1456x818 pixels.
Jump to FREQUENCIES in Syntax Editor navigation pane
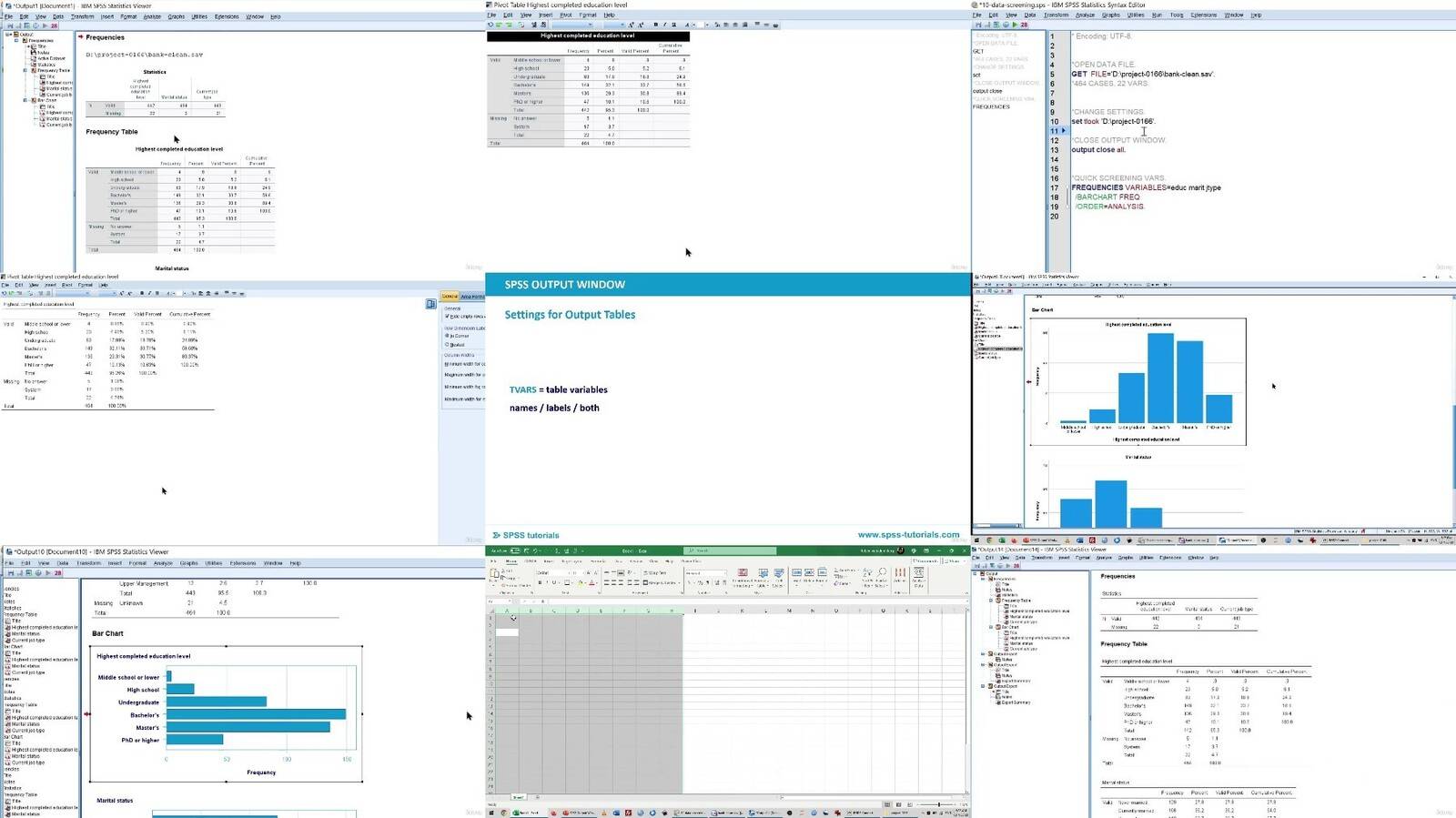click(x=991, y=106)
